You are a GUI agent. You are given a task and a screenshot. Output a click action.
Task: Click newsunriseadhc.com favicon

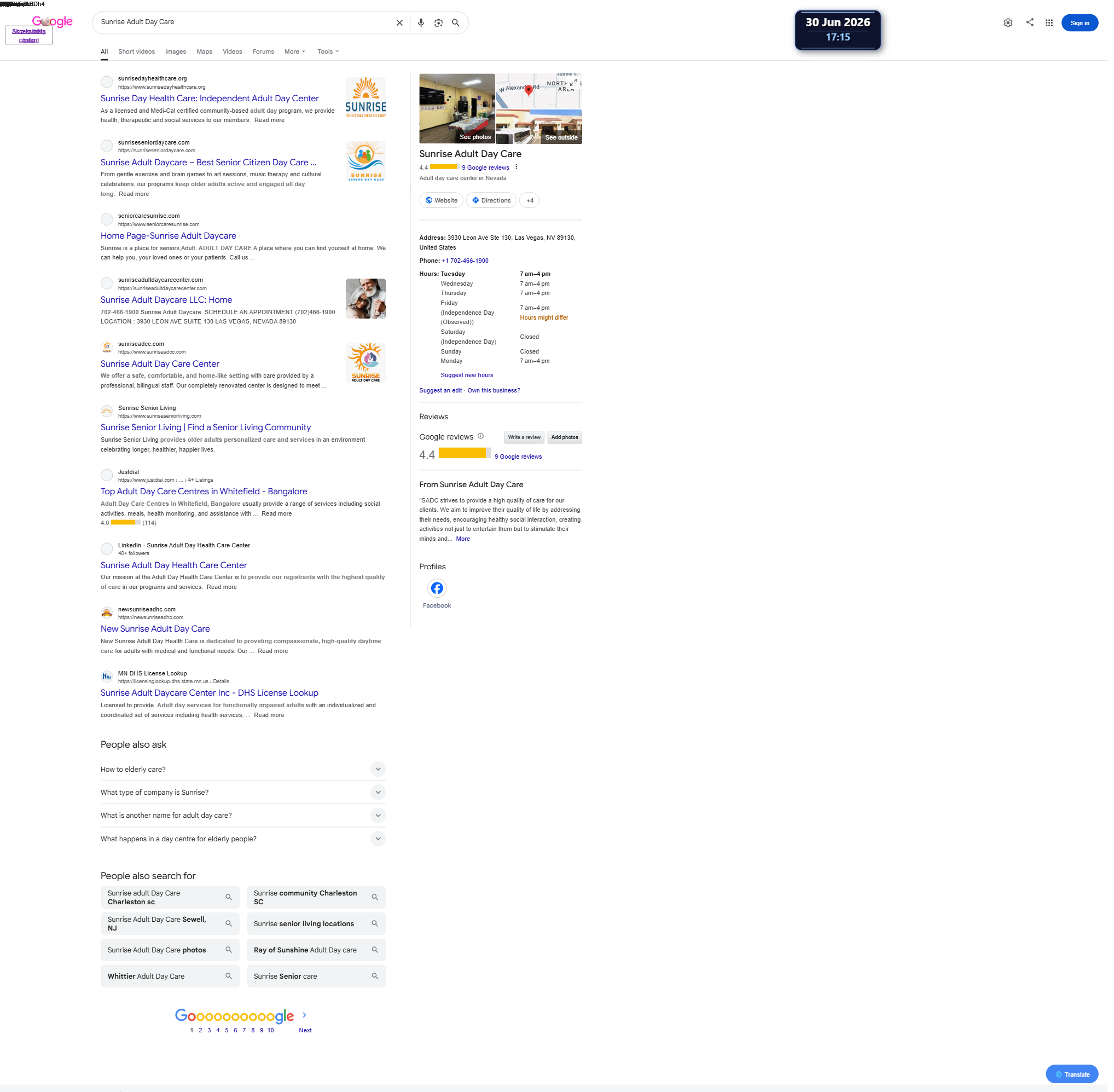tap(107, 613)
